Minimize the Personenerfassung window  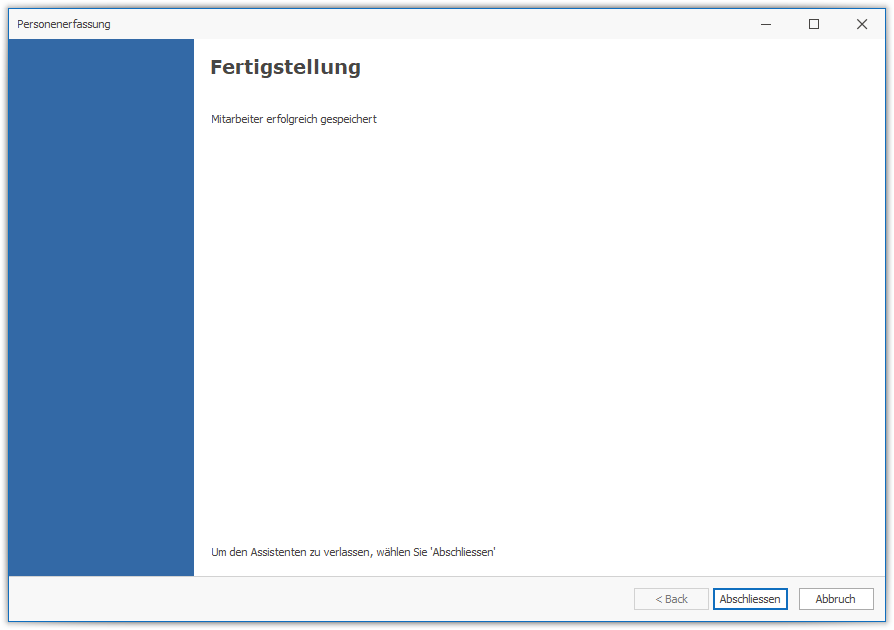(765, 24)
